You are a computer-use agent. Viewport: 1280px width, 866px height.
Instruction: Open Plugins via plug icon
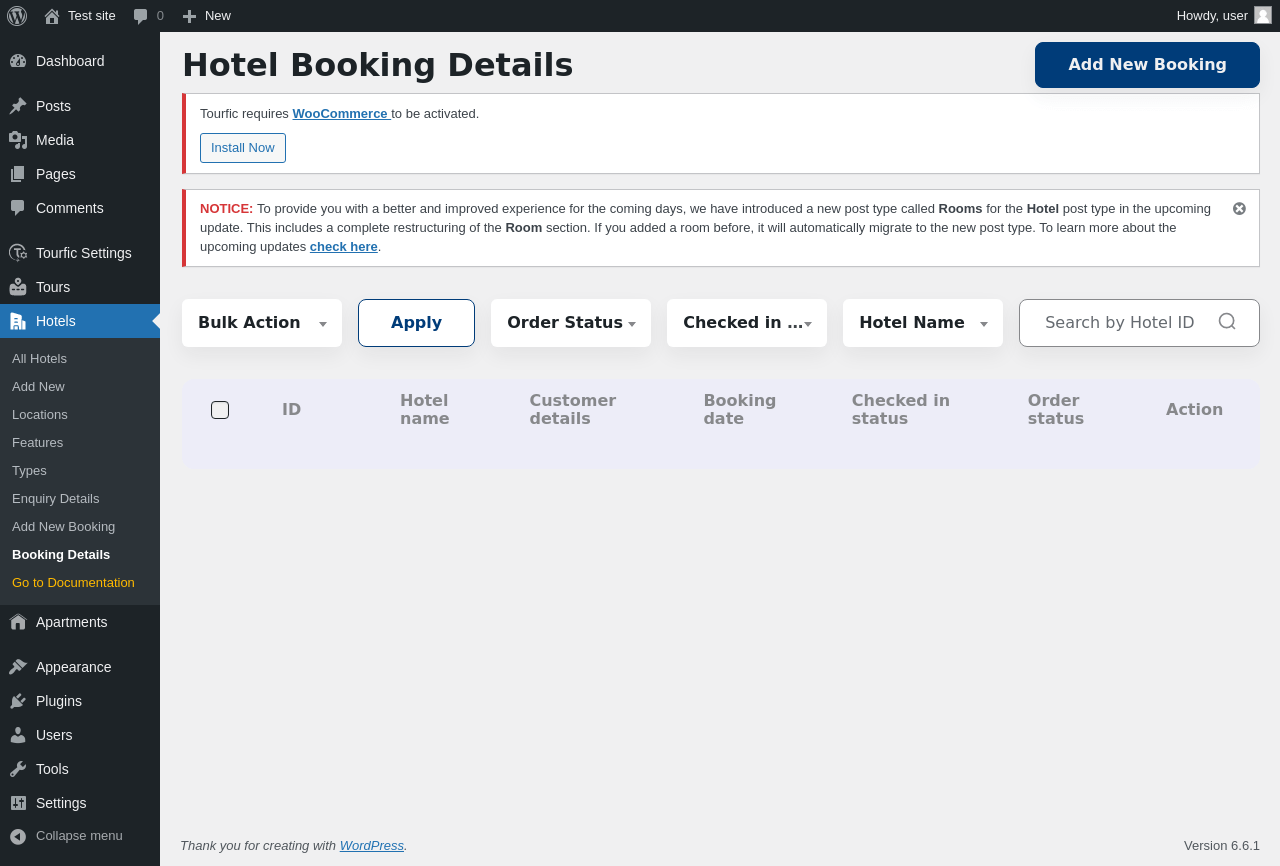[x=18, y=701]
